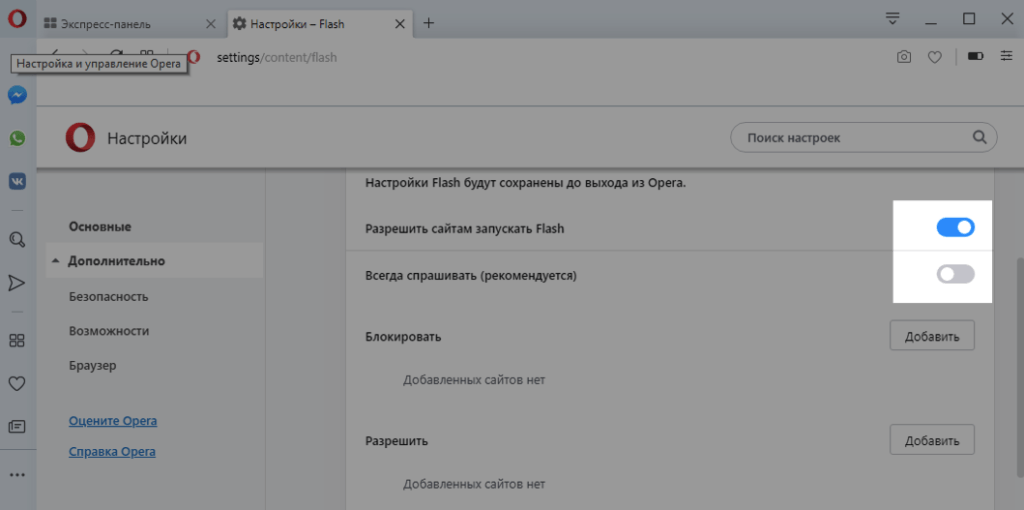Open Безопасность settings section

(x=108, y=296)
